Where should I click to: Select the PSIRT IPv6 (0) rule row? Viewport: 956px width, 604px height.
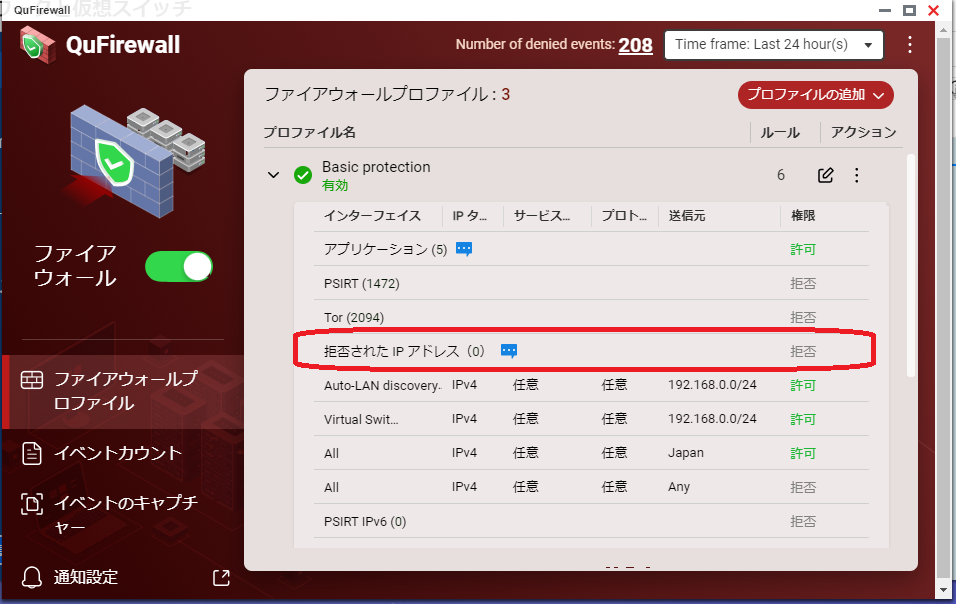(x=591, y=521)
